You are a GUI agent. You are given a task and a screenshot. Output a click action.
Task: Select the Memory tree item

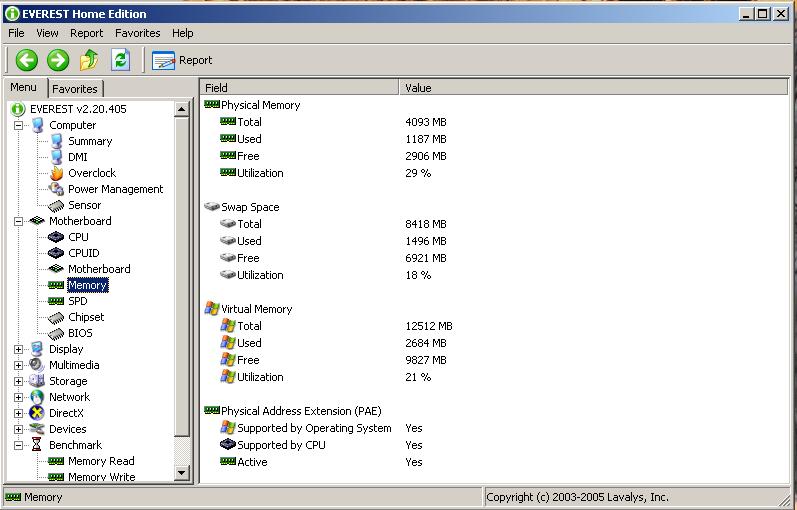pyautogui.click(x=87, y=285)
